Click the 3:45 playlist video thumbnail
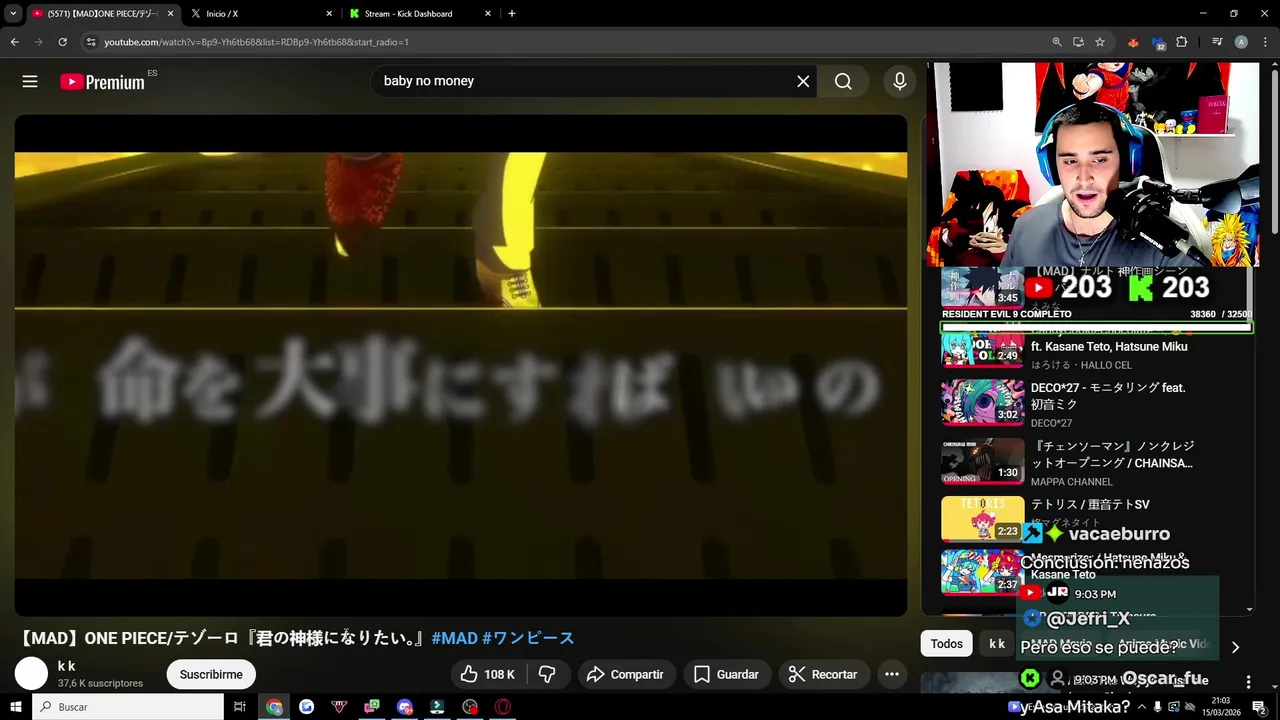Viewport: 1280px width, 720px height. coord(982,287)
